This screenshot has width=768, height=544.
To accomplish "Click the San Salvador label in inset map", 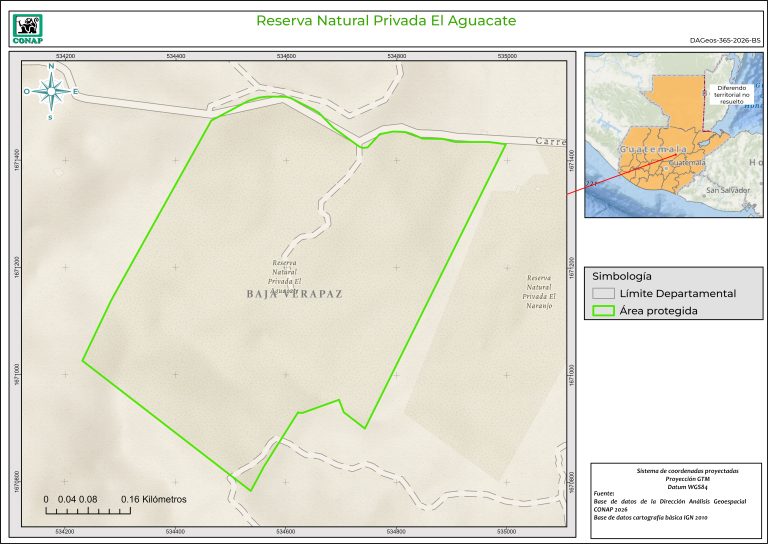I will pyautogui.click(x=727, y=190).
